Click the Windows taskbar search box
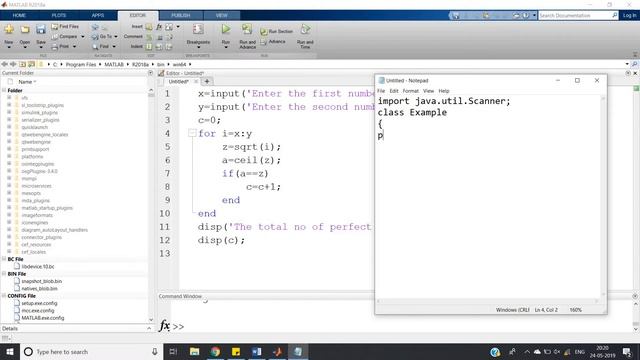640x360 pixels. click(x=92, y=352)
